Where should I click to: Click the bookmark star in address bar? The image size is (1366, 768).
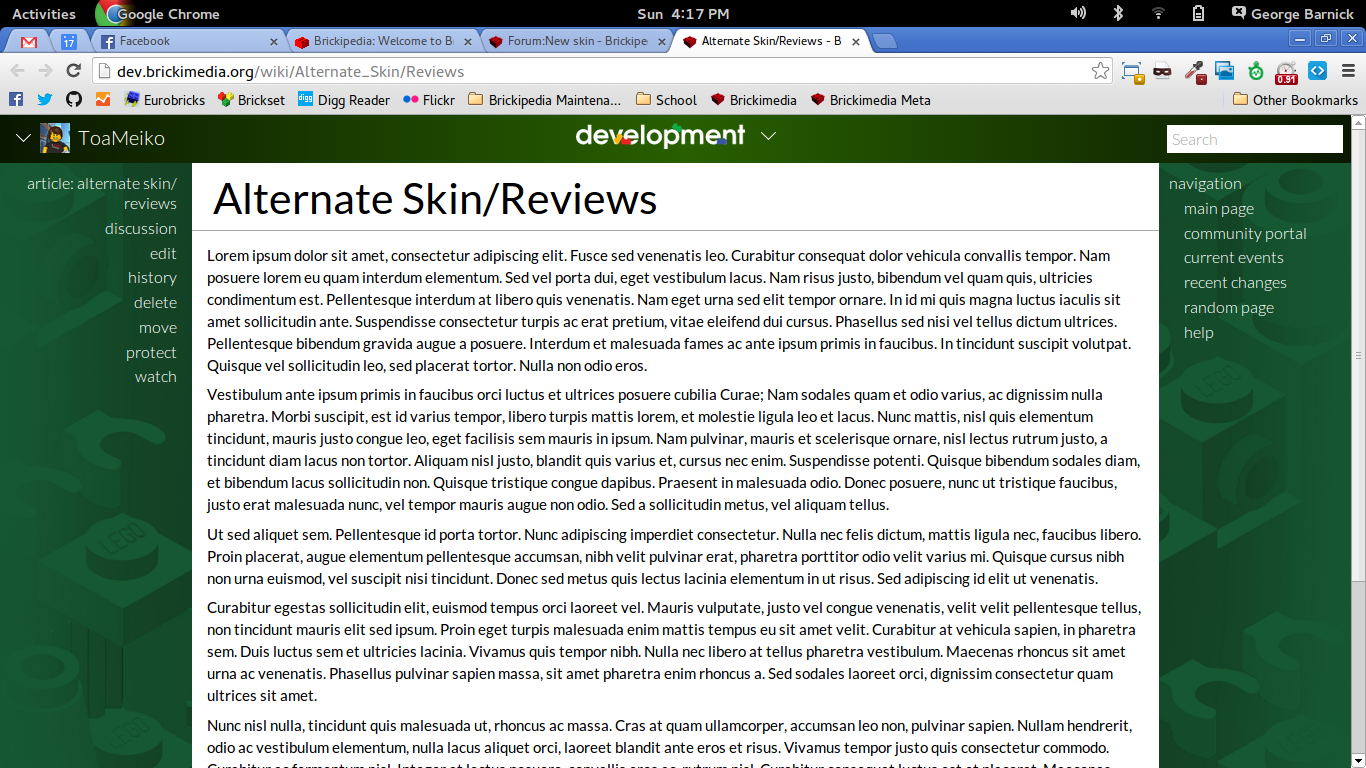click(x=1100, y=71)
